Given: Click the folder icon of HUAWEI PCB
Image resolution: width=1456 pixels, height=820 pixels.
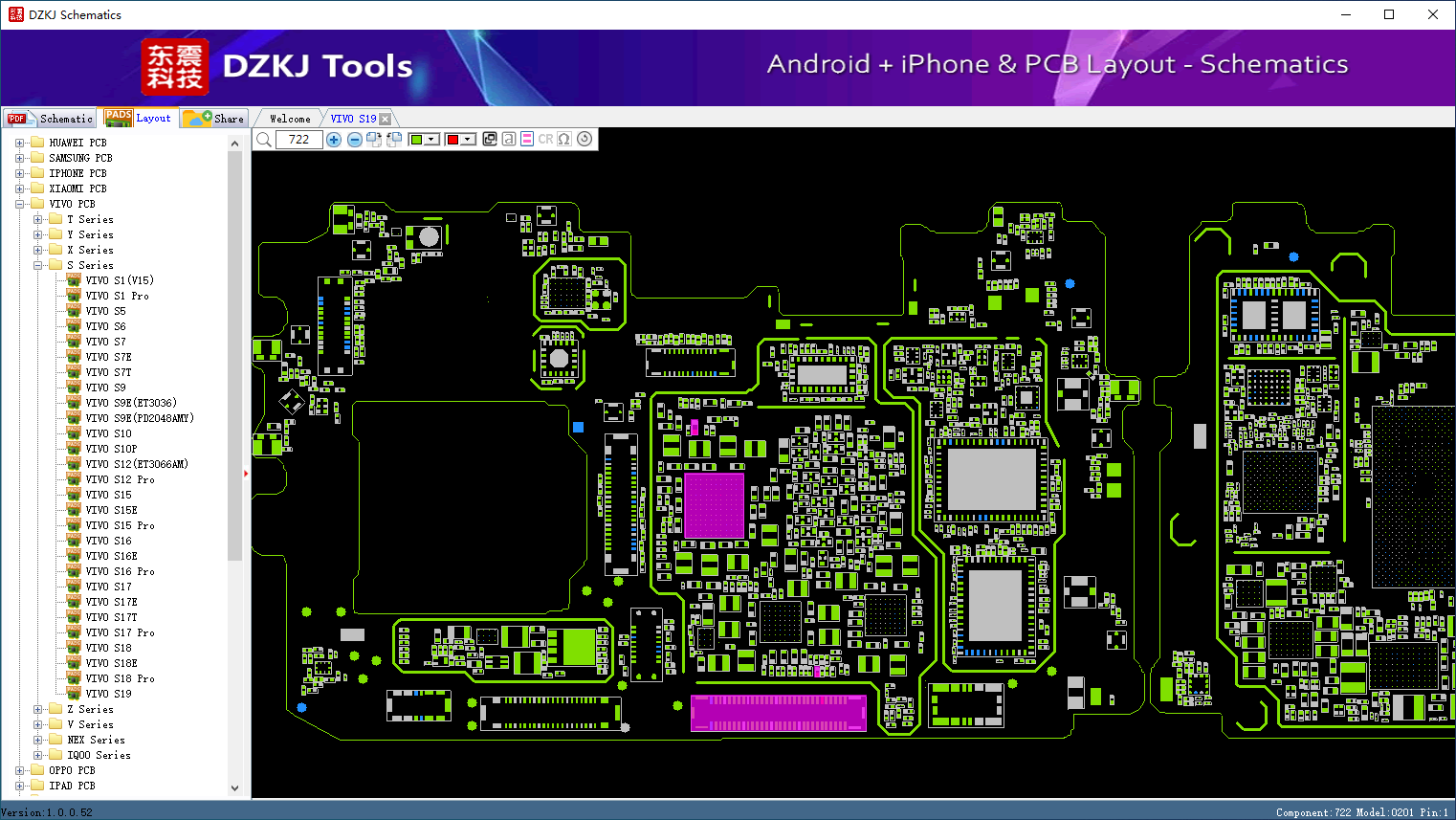Looking at the screenshot, I should 37,143.
